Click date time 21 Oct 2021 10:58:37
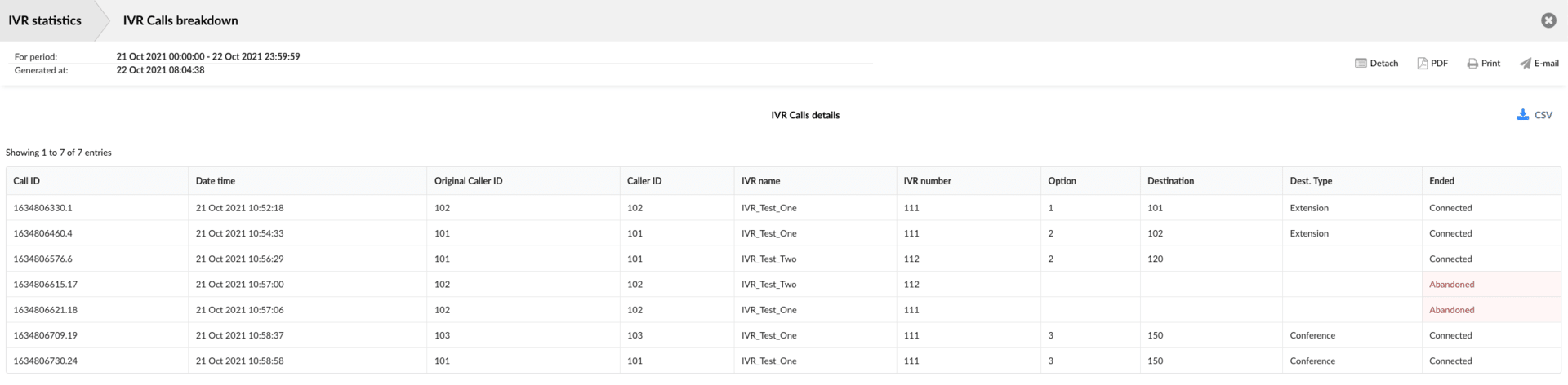Image resolution: width=1568 pixels, height=385 pixels. click(240, 335)
